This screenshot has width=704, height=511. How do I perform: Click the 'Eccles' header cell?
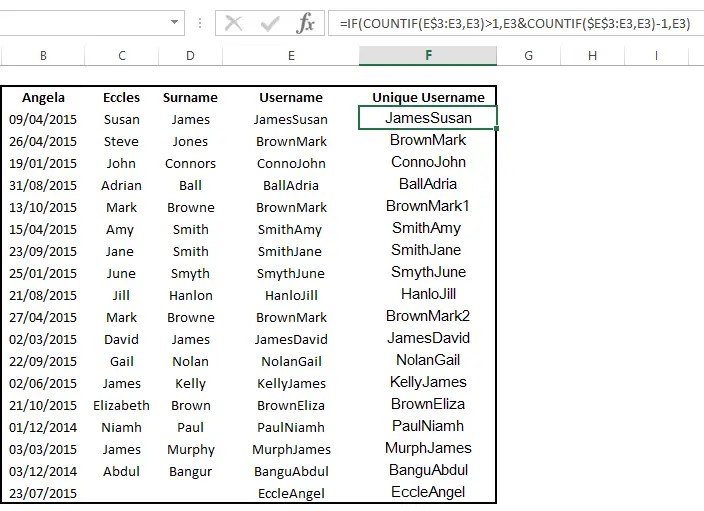click(122, 97)
